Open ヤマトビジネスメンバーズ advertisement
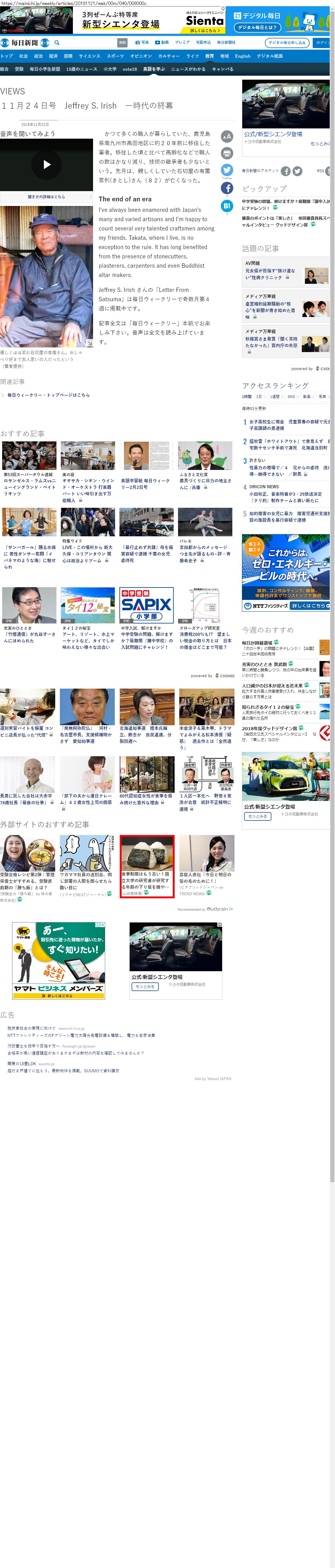 pos(59,961)
